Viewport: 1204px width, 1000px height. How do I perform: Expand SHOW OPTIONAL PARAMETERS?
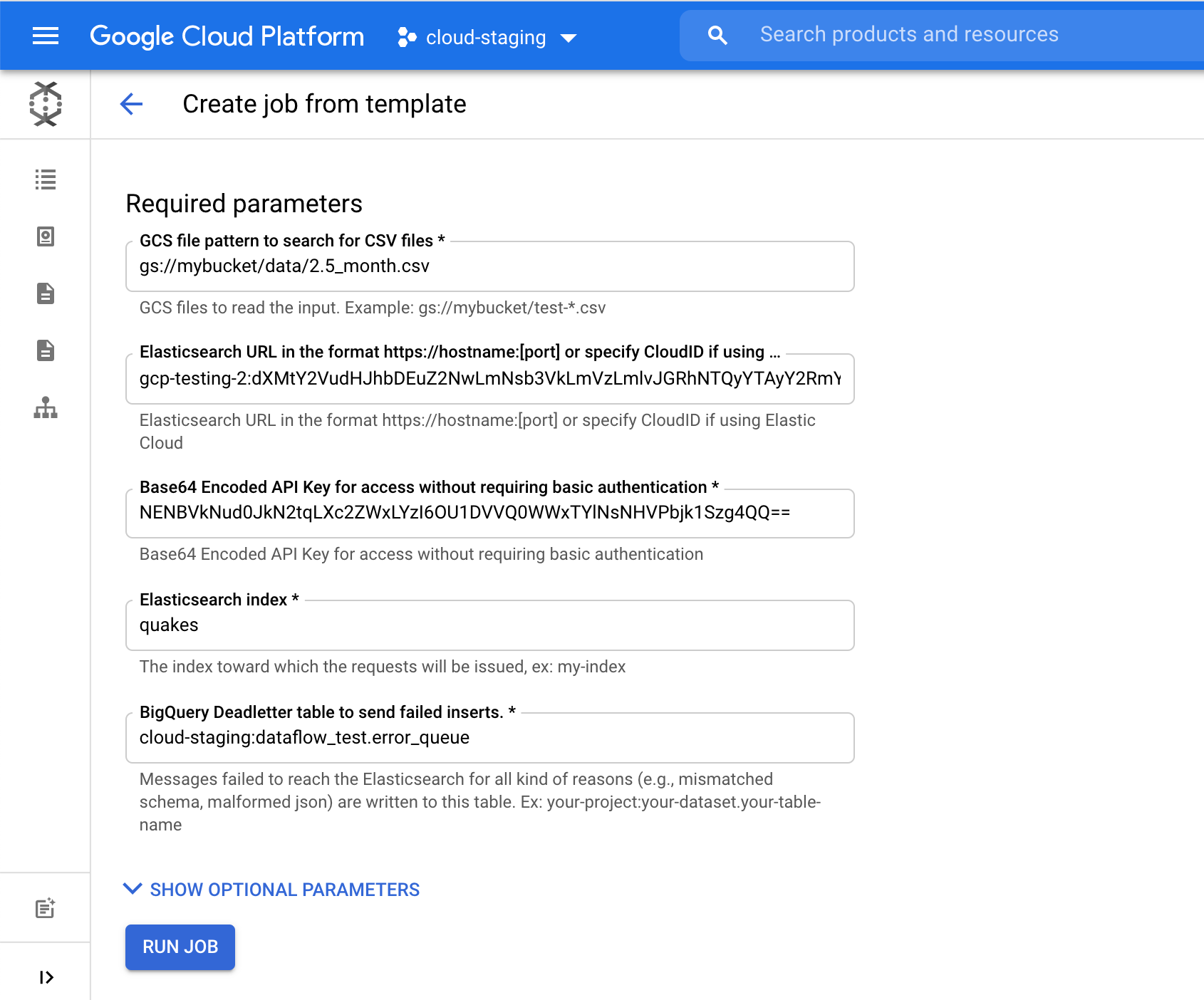(x=271, y=890)
